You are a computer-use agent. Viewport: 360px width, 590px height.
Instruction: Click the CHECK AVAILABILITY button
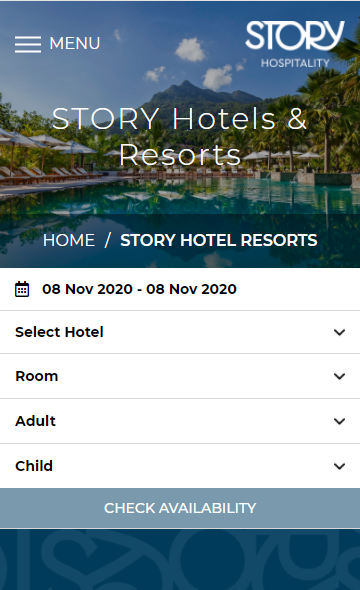click(180, 508)
